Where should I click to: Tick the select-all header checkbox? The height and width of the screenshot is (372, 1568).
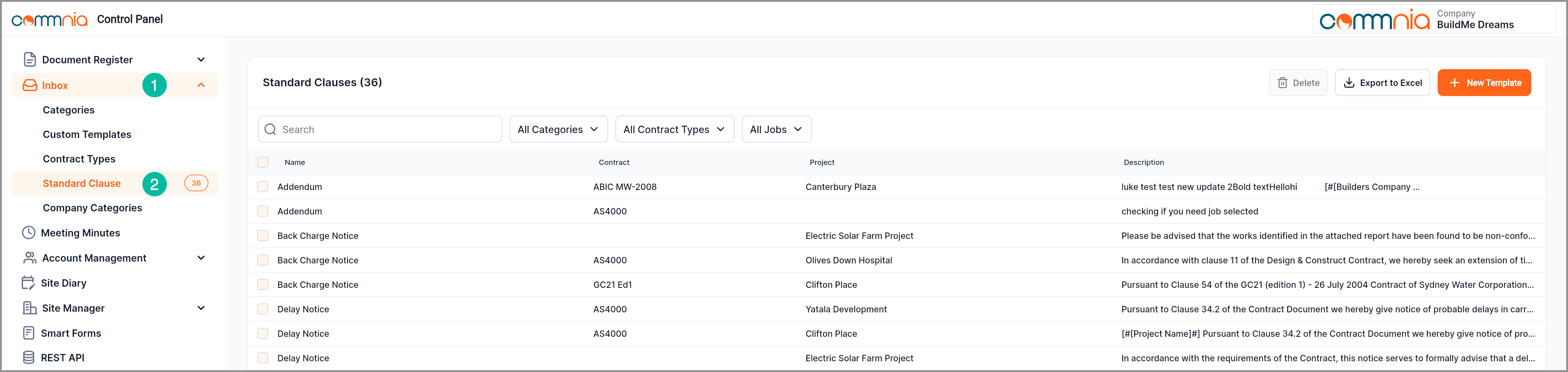263,162
